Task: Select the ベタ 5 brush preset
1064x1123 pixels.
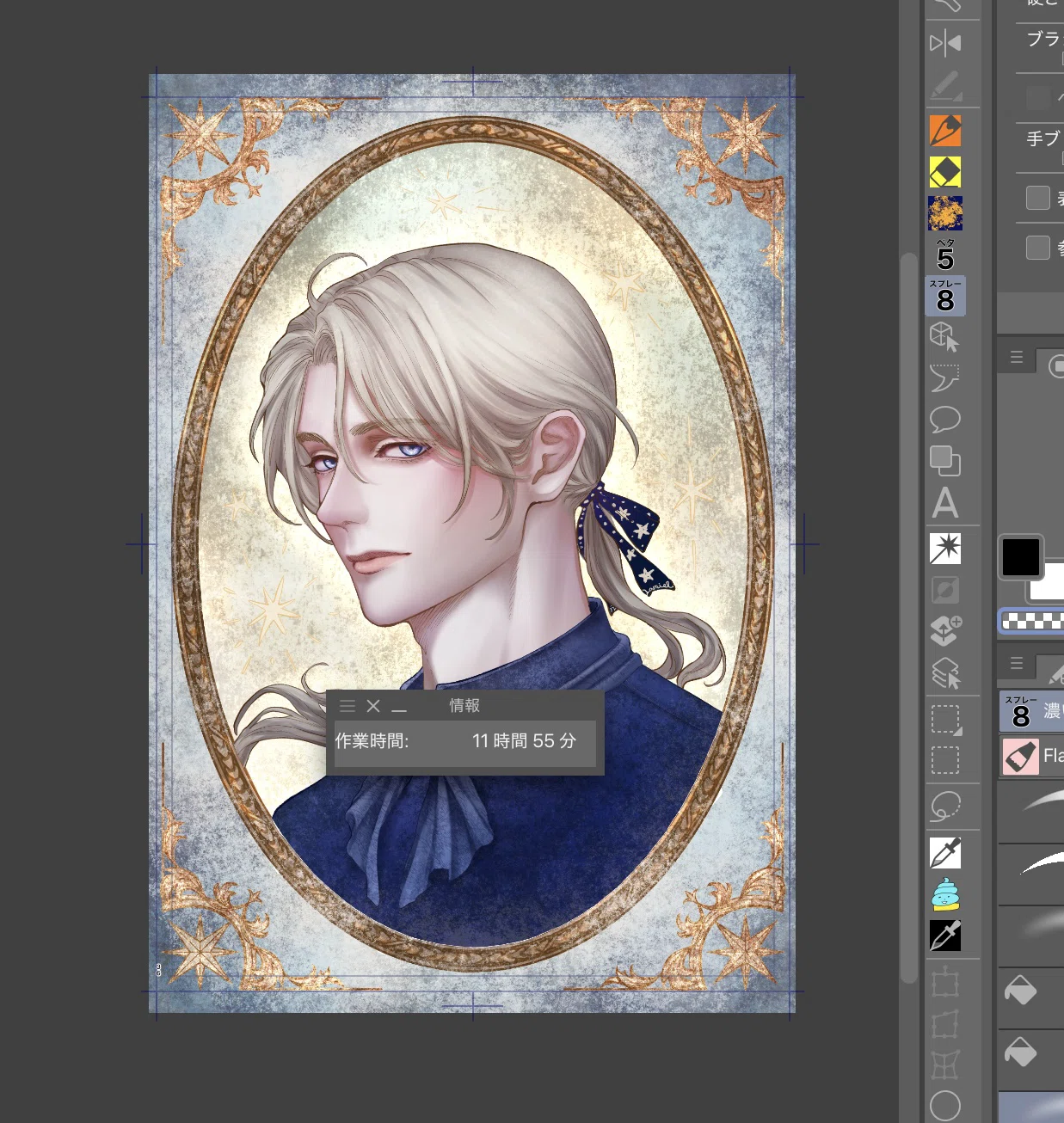Action: 945,255
